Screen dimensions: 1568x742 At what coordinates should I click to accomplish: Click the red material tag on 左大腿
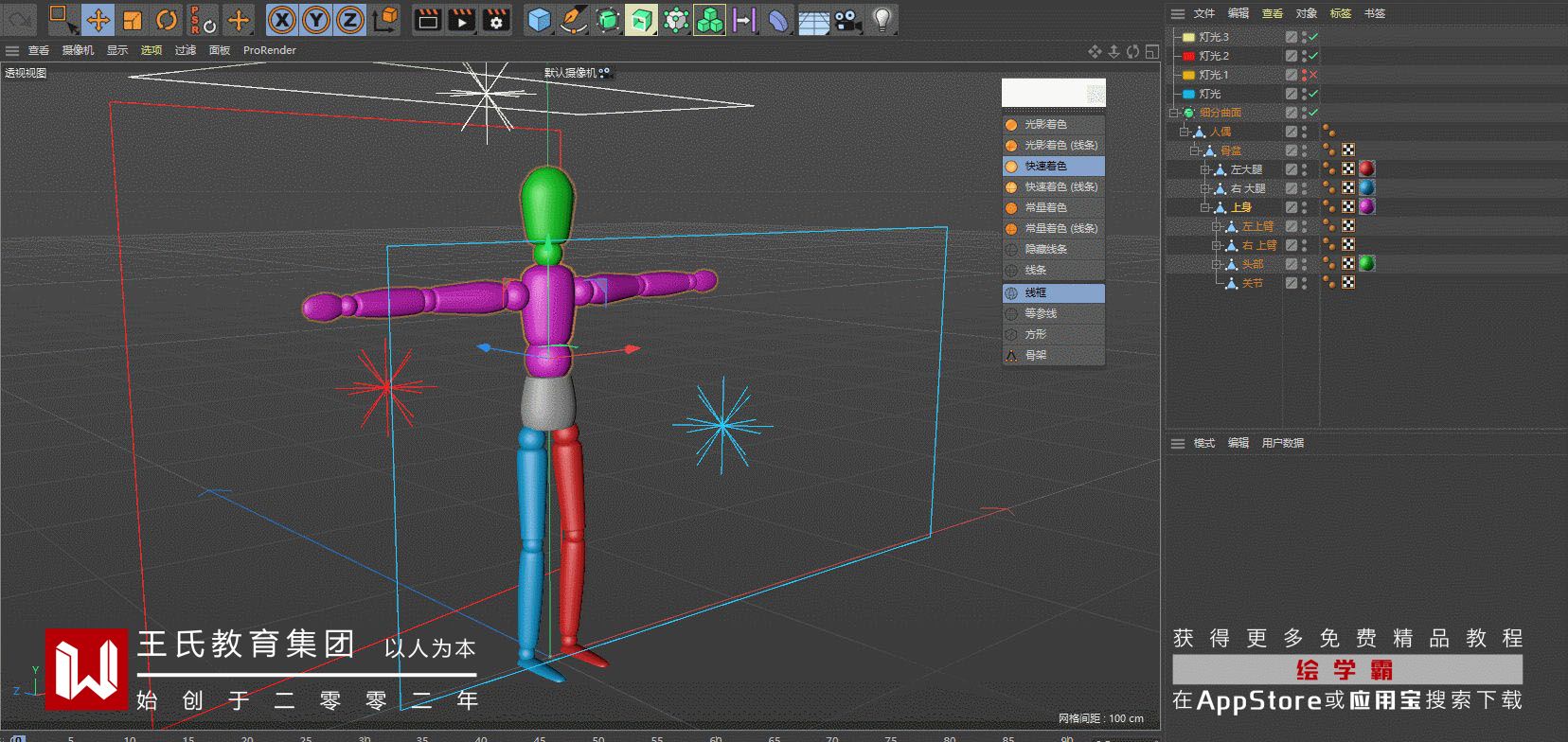(1366, 168)
